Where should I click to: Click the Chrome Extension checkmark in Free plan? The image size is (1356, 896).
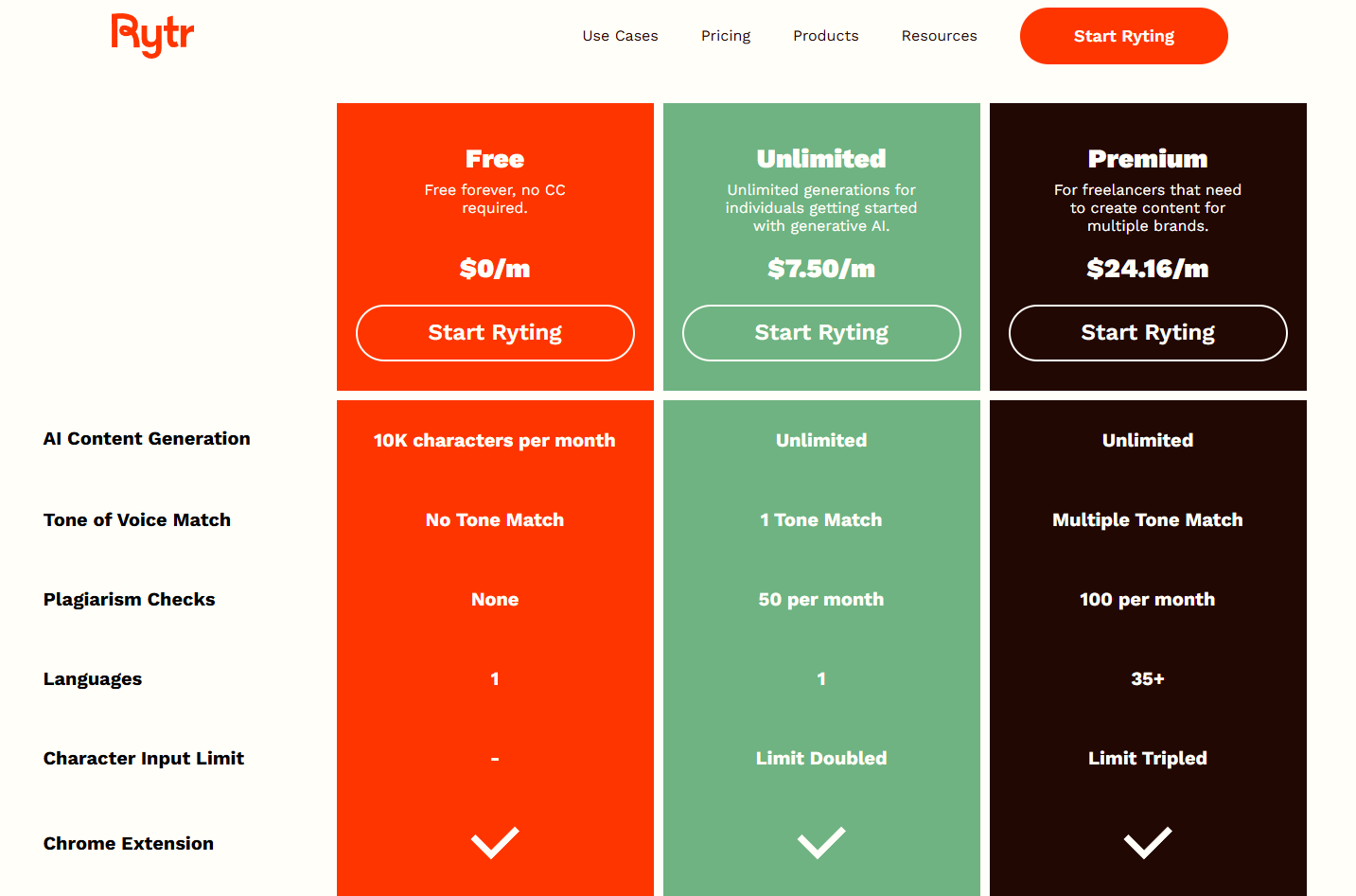click(x=495, y=842)
